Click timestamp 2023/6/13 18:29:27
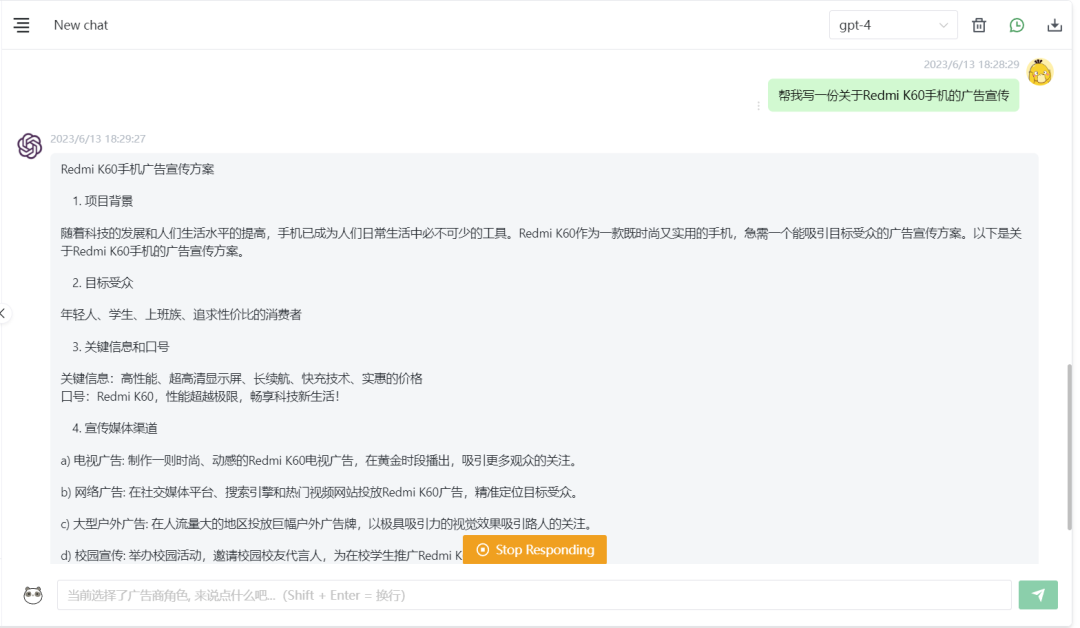The height and width of the screenshot is (628, 1080). point(98,138)
